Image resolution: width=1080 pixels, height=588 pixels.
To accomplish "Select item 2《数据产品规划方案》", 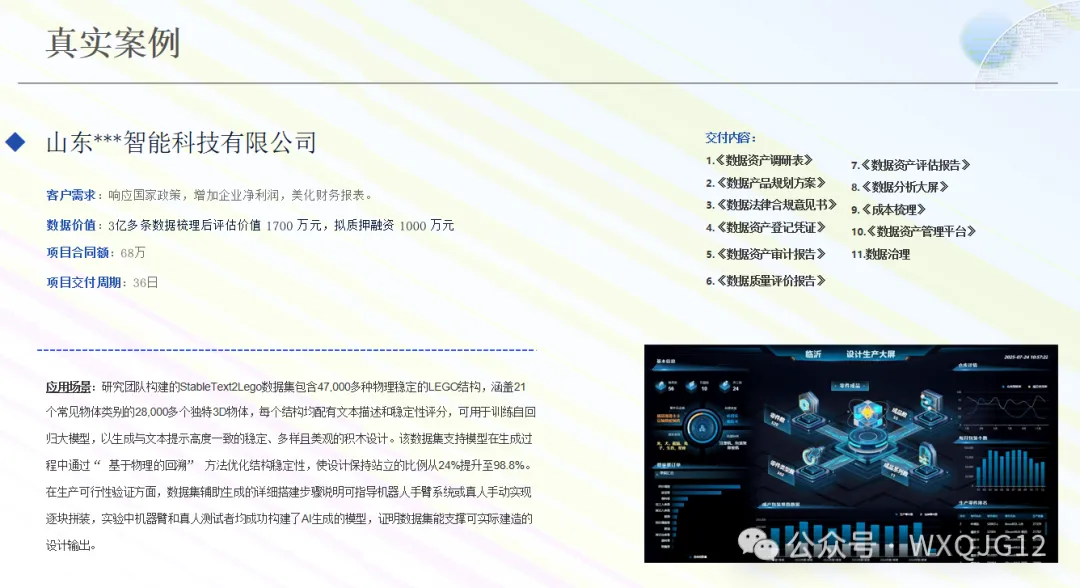I will click(765, 183).
